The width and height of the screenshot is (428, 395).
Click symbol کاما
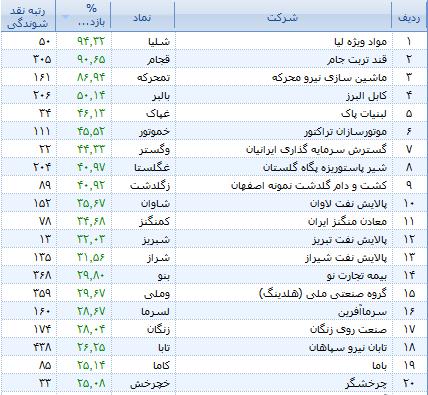(x=162, y=366)
